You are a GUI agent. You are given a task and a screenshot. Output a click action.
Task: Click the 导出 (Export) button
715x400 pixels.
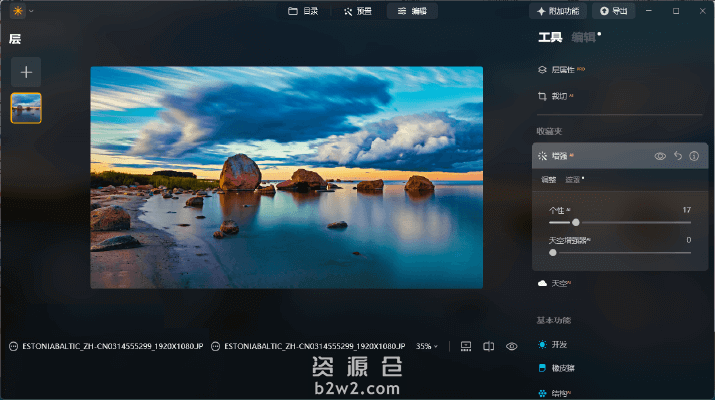(x=614, y=11)
